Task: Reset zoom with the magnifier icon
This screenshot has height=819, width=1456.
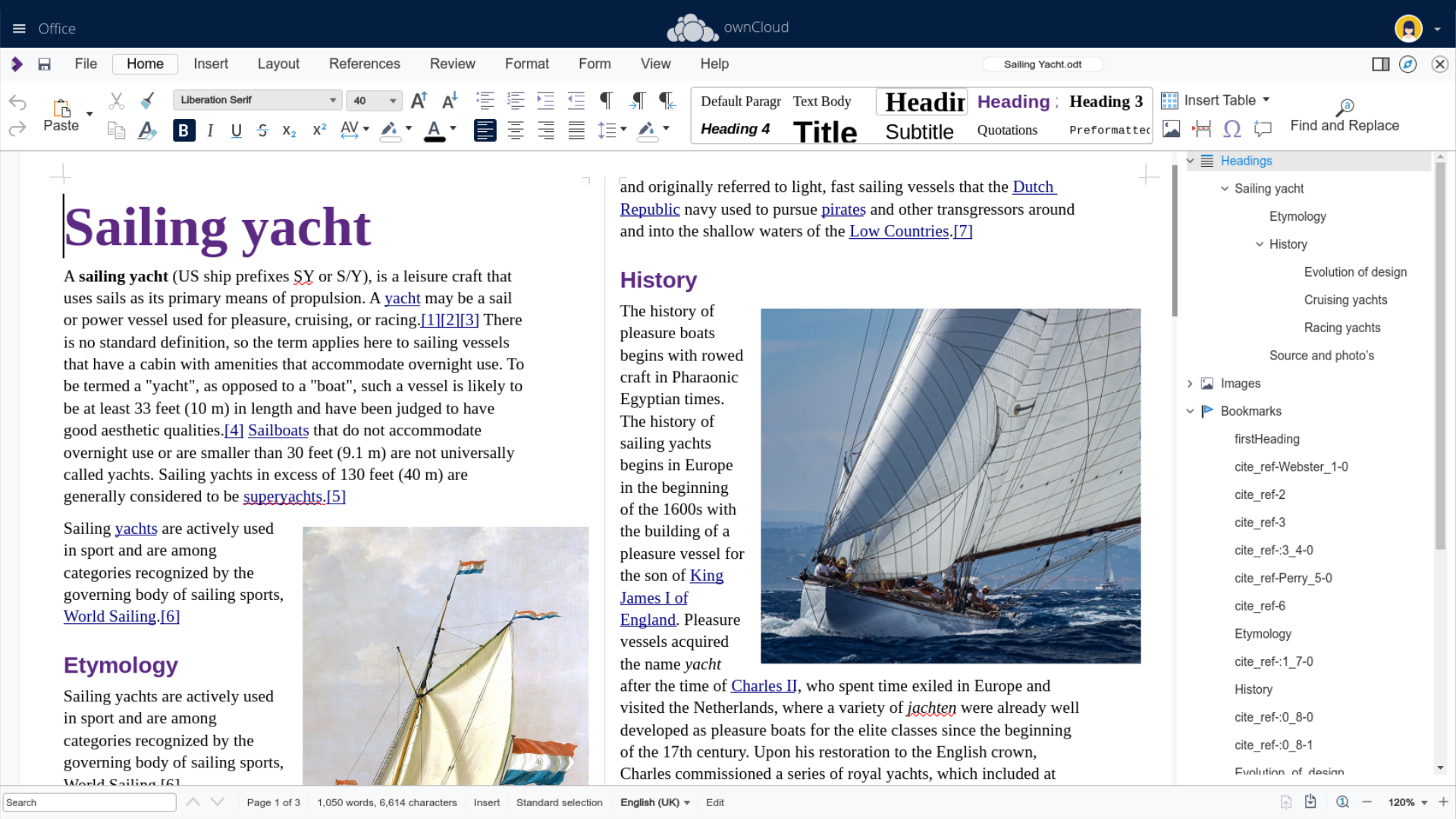Action: (1342, 802)
